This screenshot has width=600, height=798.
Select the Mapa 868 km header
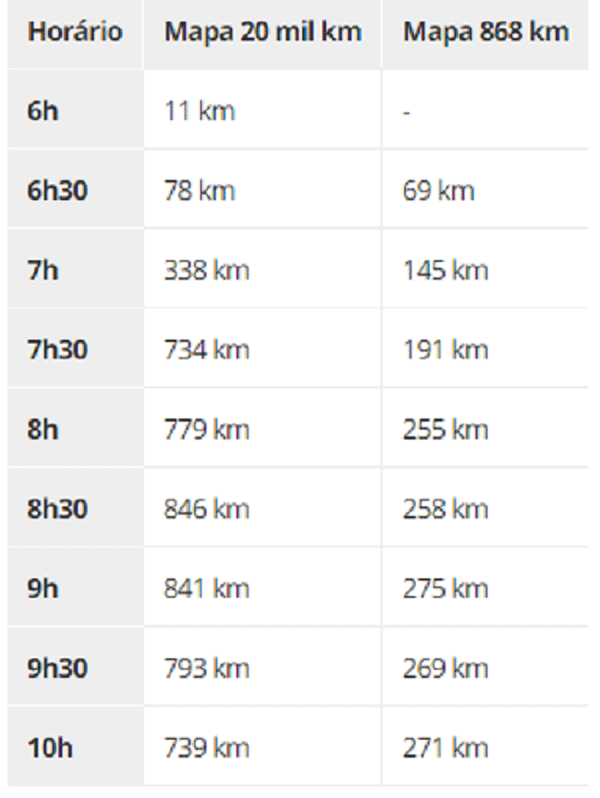coord(486,32)
